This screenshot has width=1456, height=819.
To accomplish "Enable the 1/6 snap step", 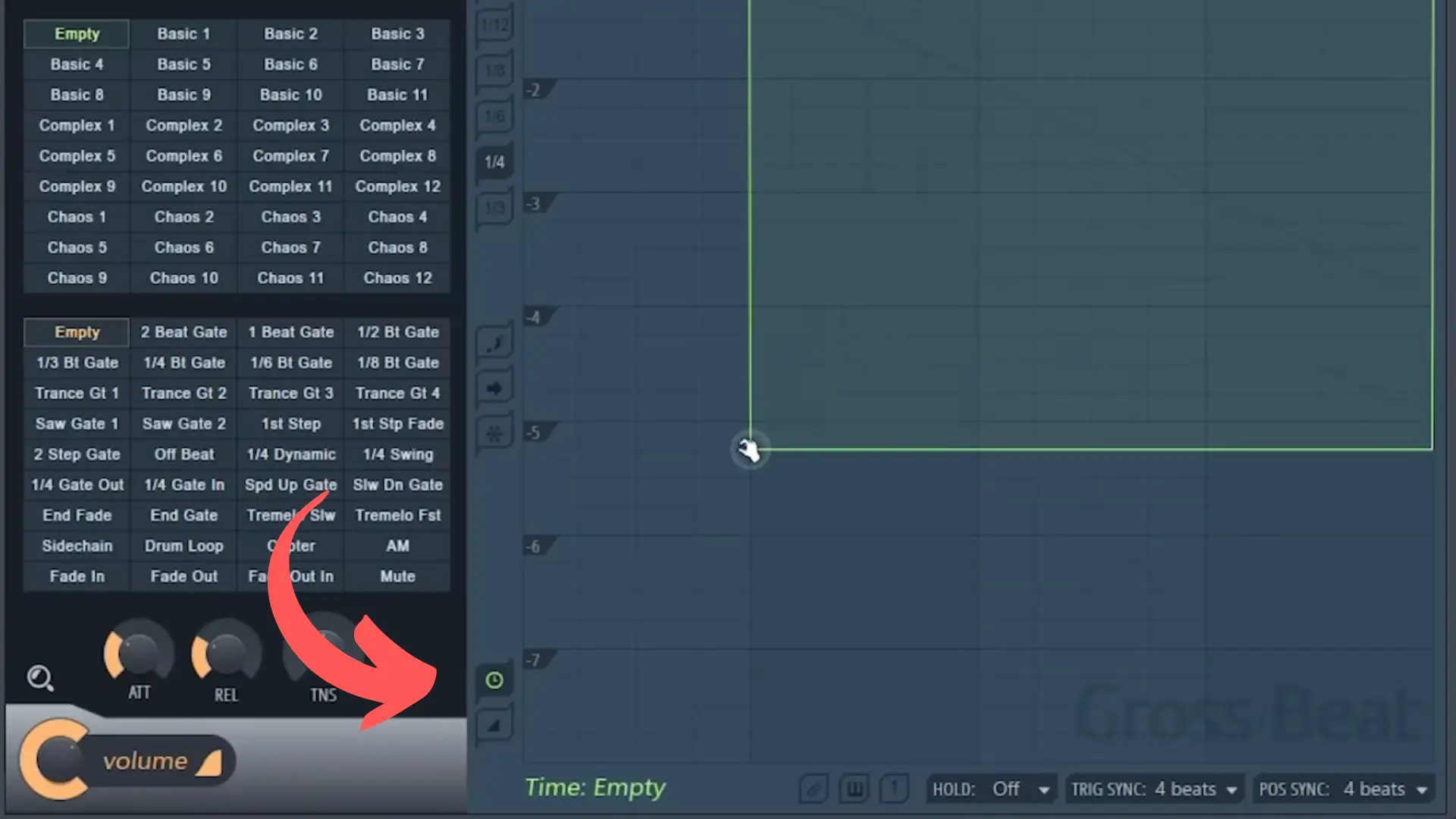I will [x=494, y=116].
